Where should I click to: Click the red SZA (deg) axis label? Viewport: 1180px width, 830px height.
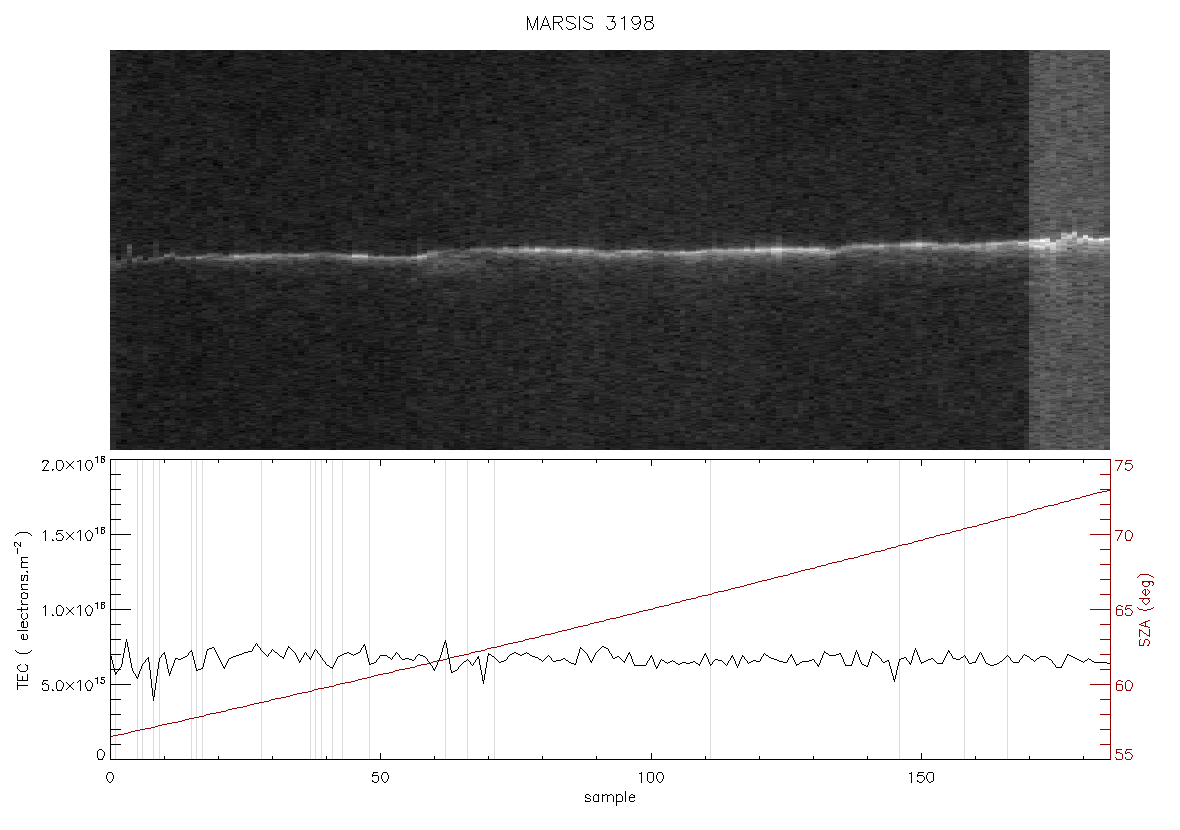click(1145, 610)
